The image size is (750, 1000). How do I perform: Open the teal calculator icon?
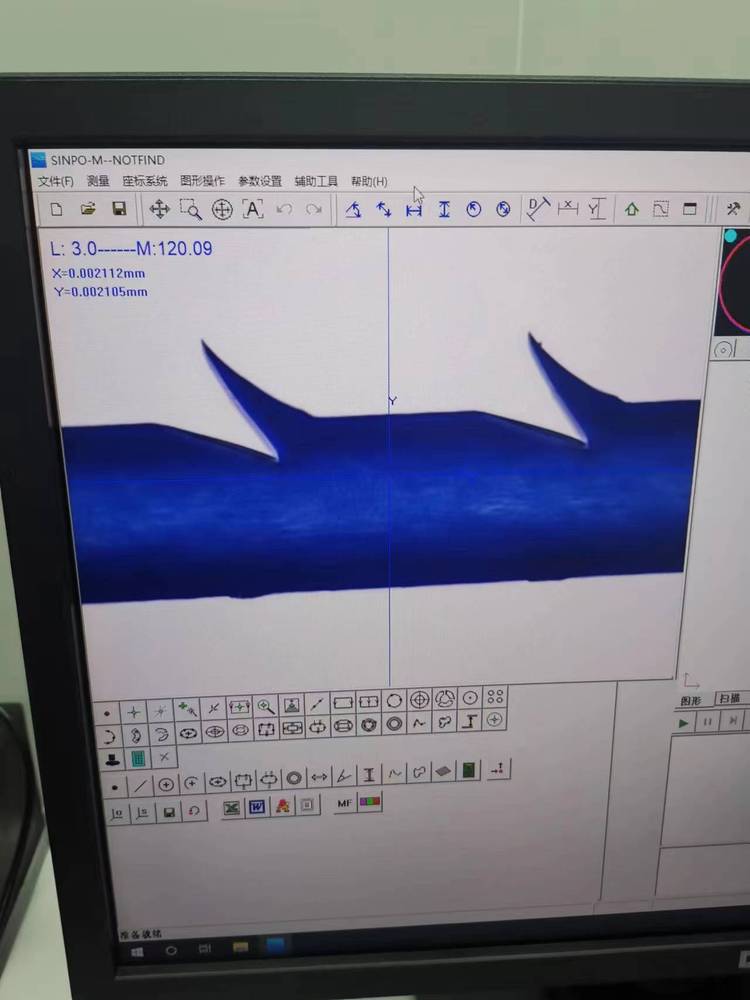(x=138, y=758)
